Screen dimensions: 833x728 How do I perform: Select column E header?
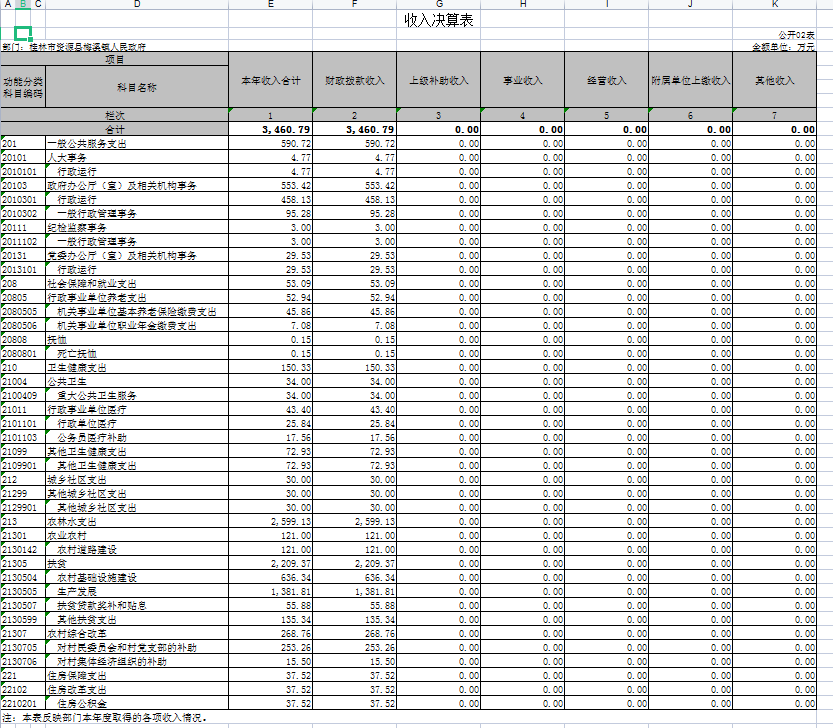[x=270, y=5]
